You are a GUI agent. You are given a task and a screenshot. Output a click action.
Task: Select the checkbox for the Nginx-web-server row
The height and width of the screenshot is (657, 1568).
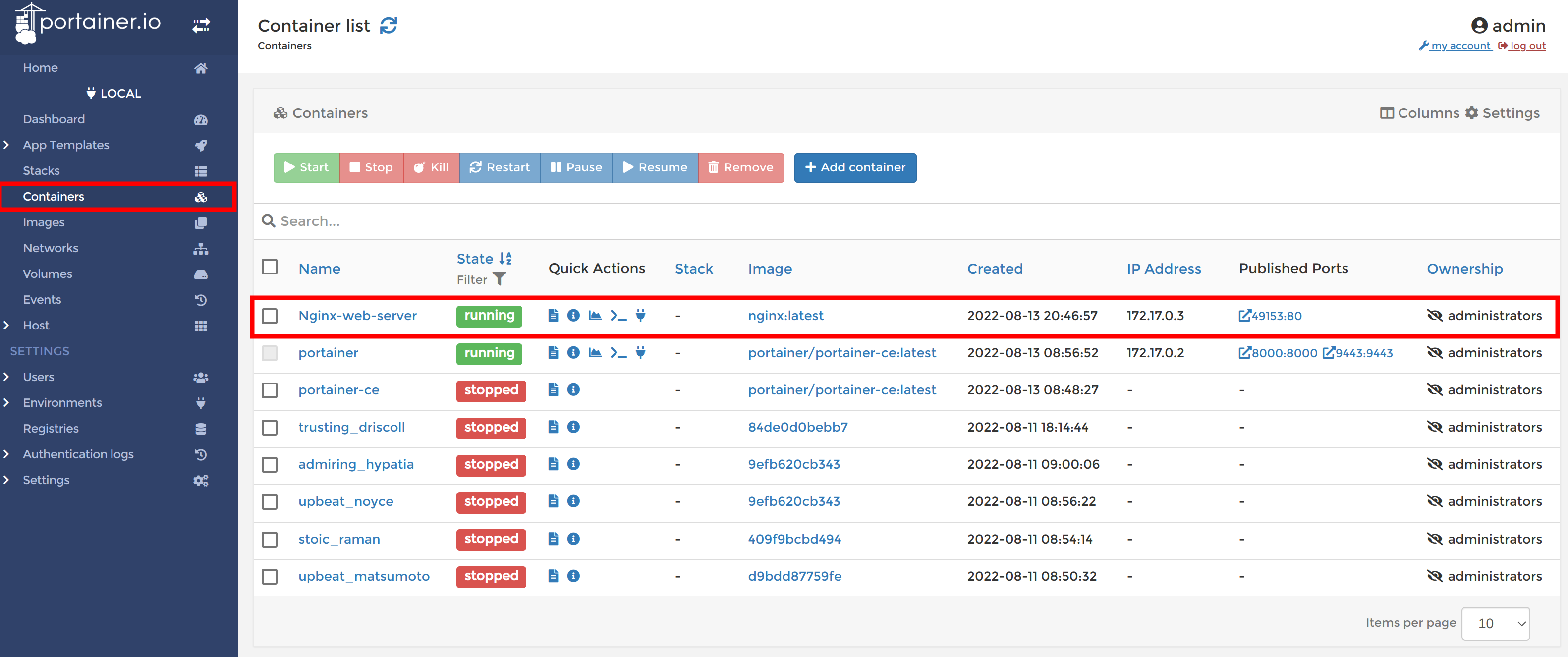pyautogui.click(x=270, y=316)
